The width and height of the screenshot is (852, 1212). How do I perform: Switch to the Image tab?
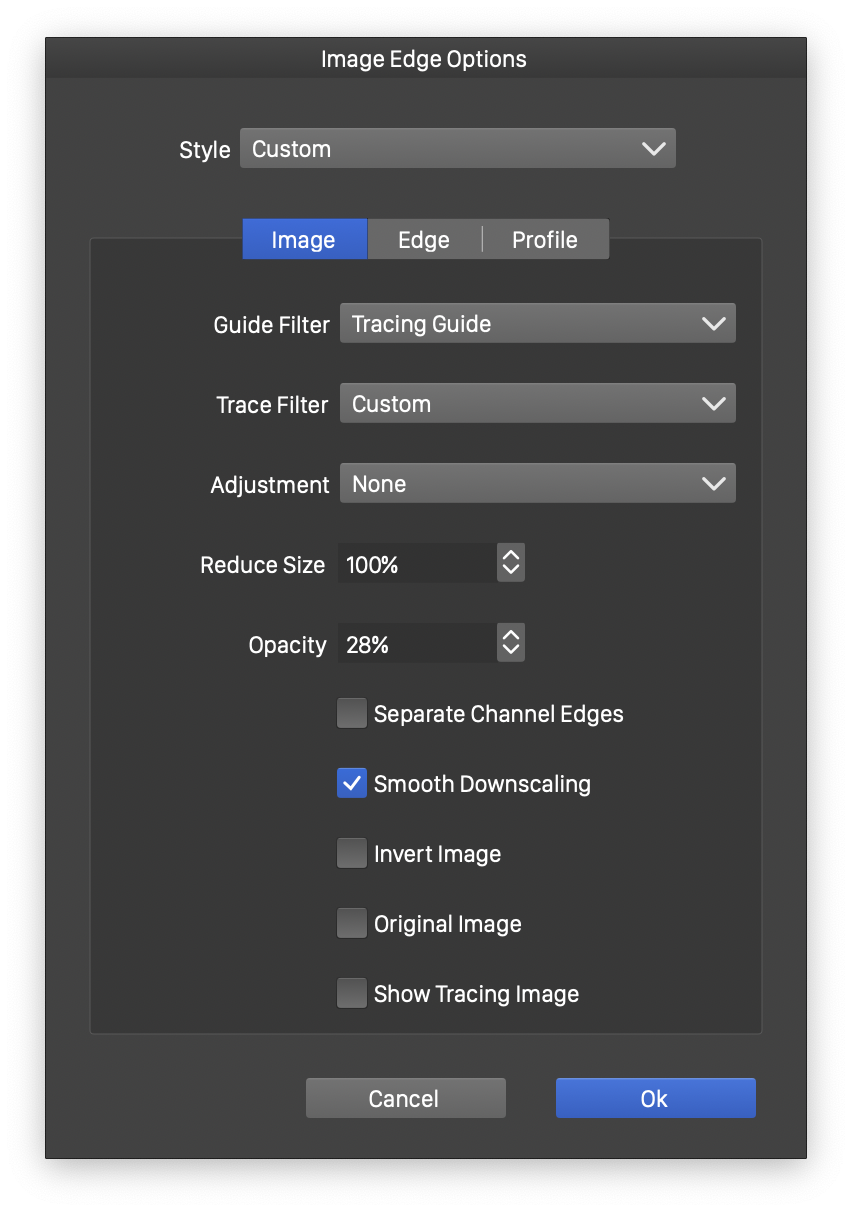(304, 240)
